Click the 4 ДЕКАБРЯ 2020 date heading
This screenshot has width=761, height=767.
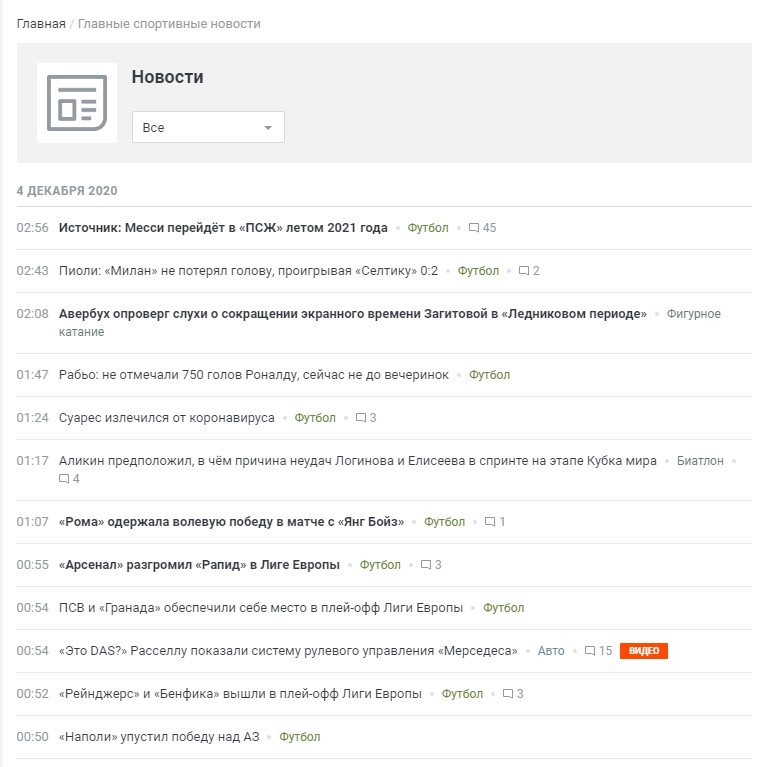point(67,190)
